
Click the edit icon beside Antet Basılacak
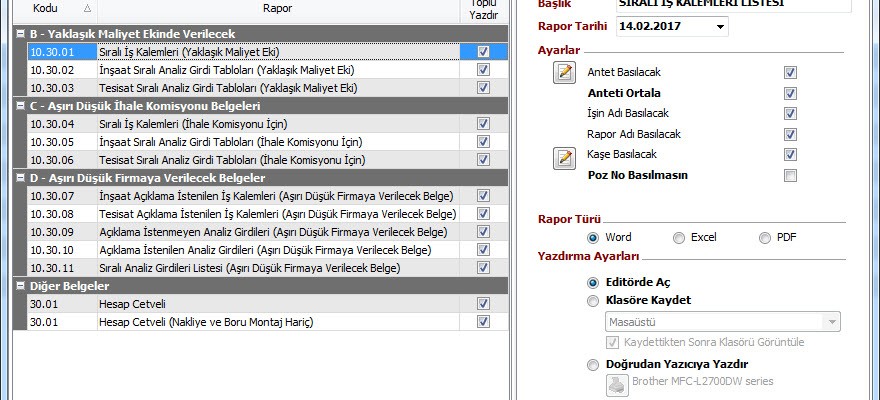pyautogui.click(x=565, y=72)
